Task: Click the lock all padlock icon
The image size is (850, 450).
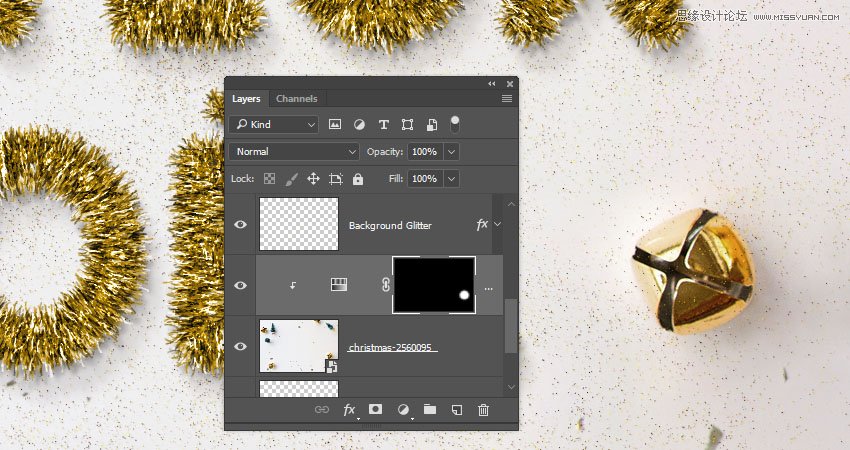Action: coord(358,179)
